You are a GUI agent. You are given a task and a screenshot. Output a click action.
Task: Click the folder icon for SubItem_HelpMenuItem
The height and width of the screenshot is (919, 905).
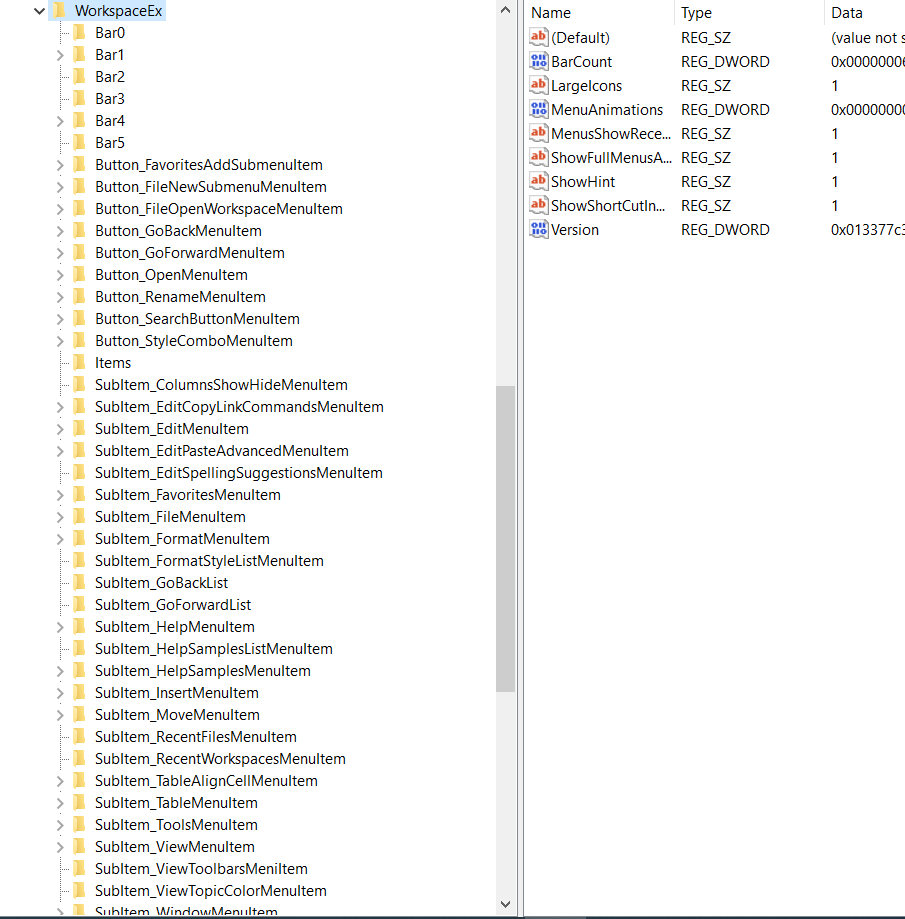[x=79, y=626]
